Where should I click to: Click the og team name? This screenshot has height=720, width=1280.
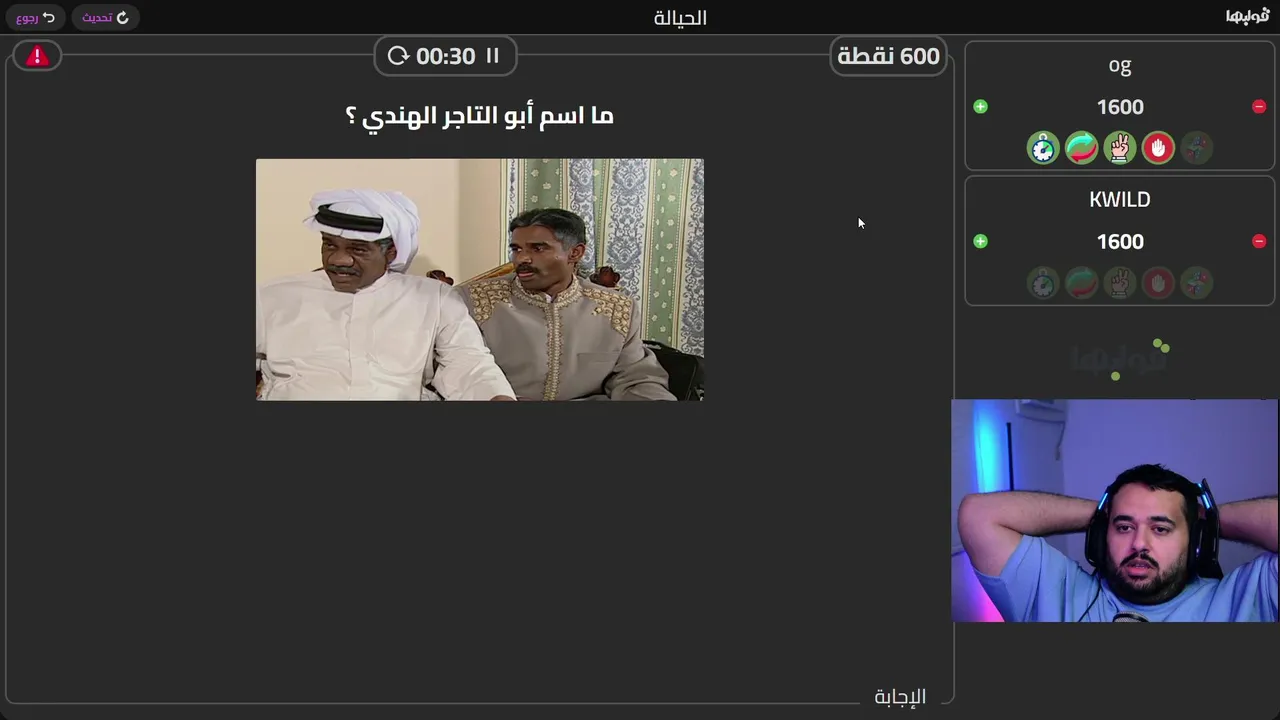tap(1120, 65)
